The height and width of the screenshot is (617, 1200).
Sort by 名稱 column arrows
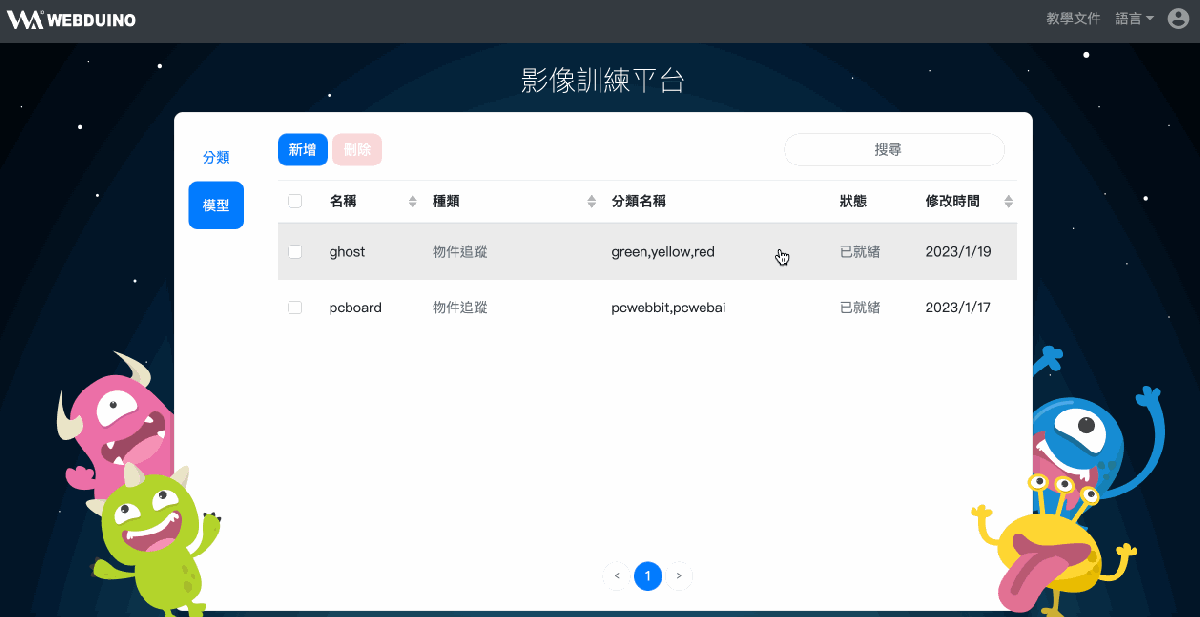[413, 202]
